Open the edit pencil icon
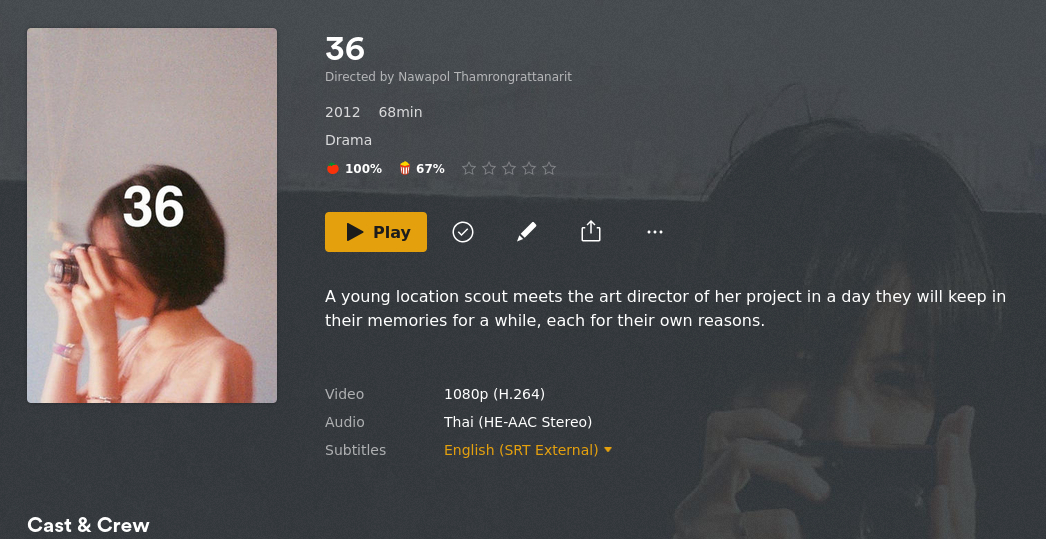 coord(527,232)
